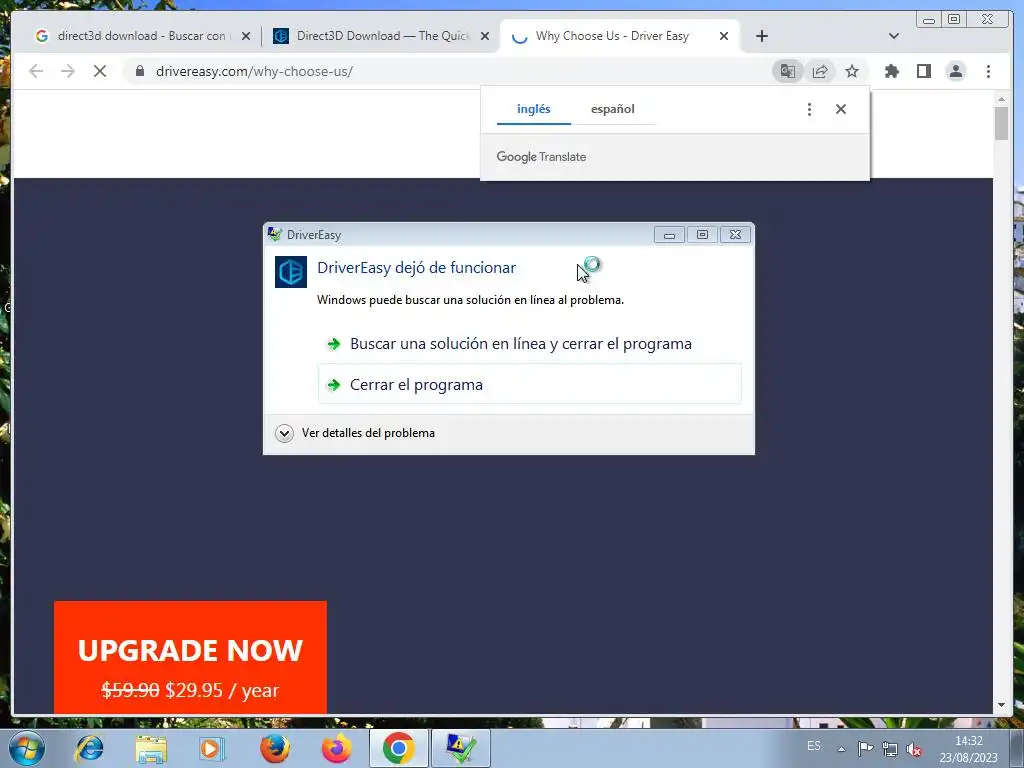This screenshot has height=768, width=1024.
Task: Close the Direct3D Download The Quick tab
Action: tap(485, 36)
